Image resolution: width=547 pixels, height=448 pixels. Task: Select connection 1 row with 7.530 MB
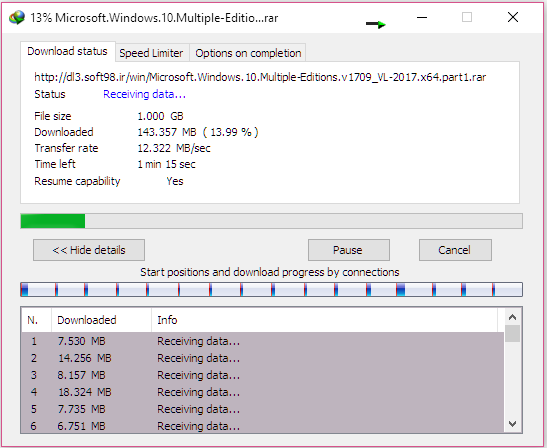tap(263, 341)
